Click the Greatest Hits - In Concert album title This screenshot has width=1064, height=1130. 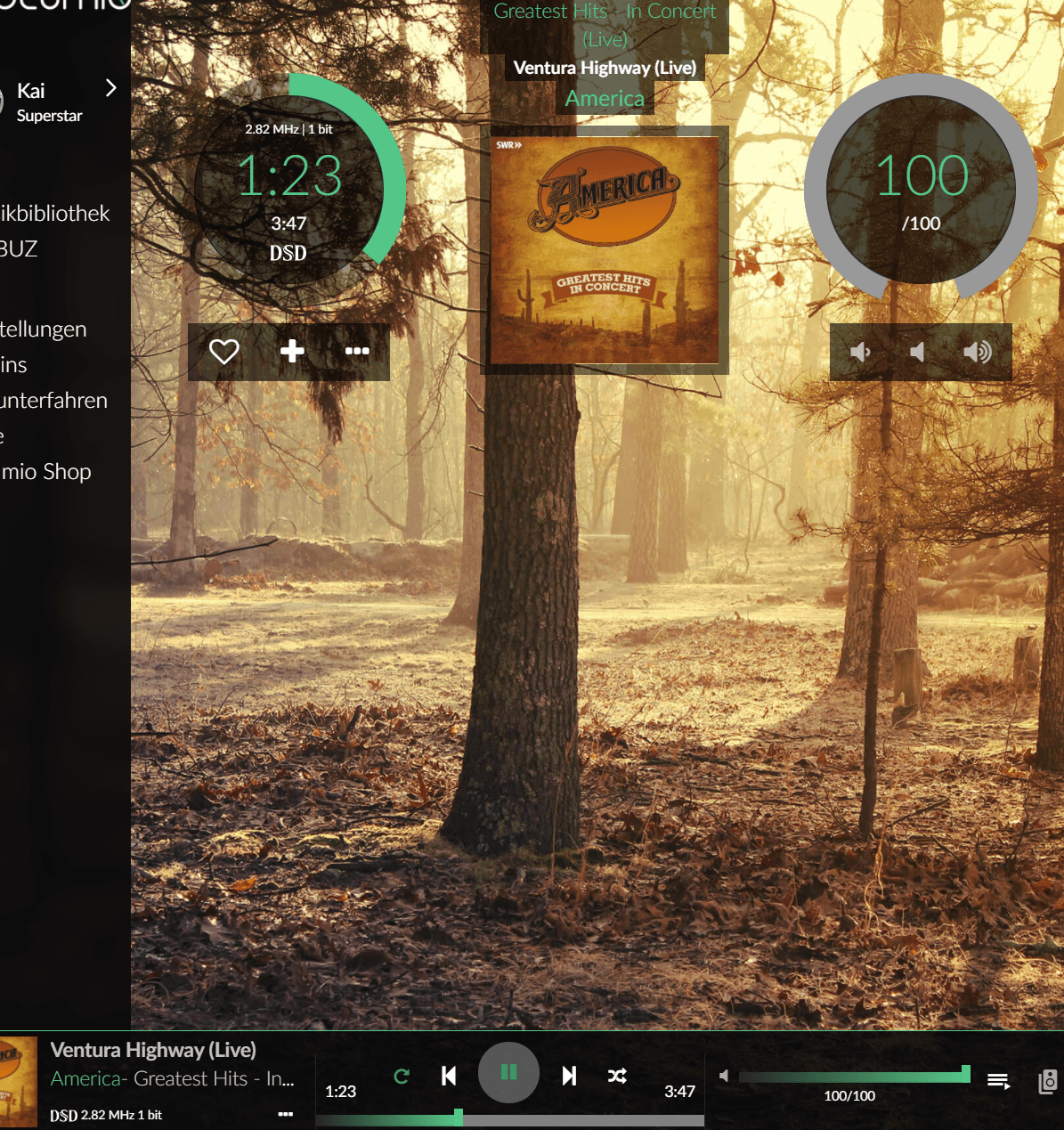tap(605, 24)
